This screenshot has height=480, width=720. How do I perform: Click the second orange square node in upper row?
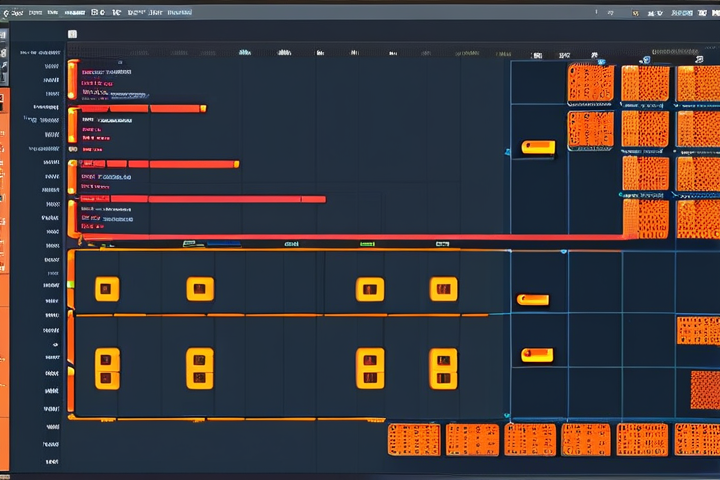[200, 289]
